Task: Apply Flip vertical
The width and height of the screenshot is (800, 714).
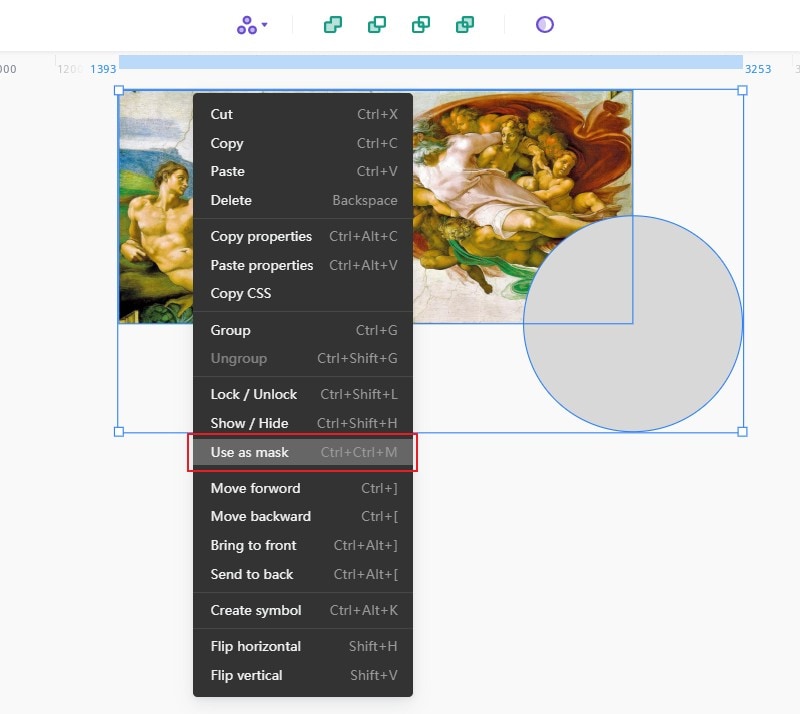Action: click(303, 675)
